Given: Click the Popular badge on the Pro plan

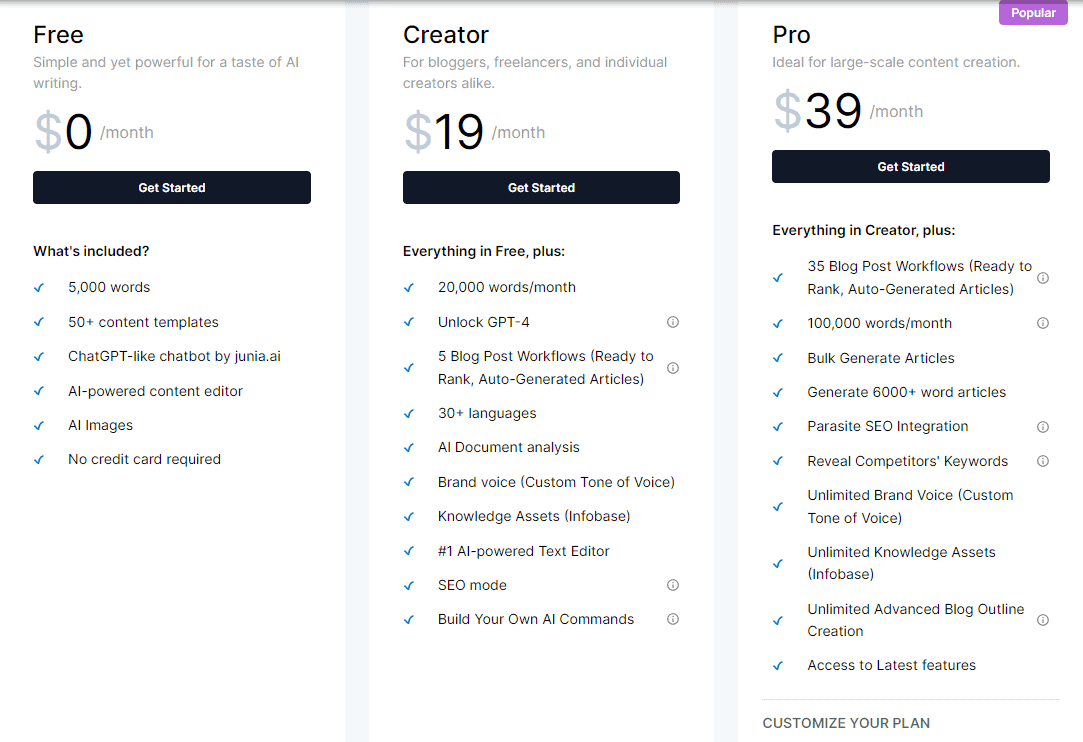Looking at the screenshot, I should (x=1033, y=12).
